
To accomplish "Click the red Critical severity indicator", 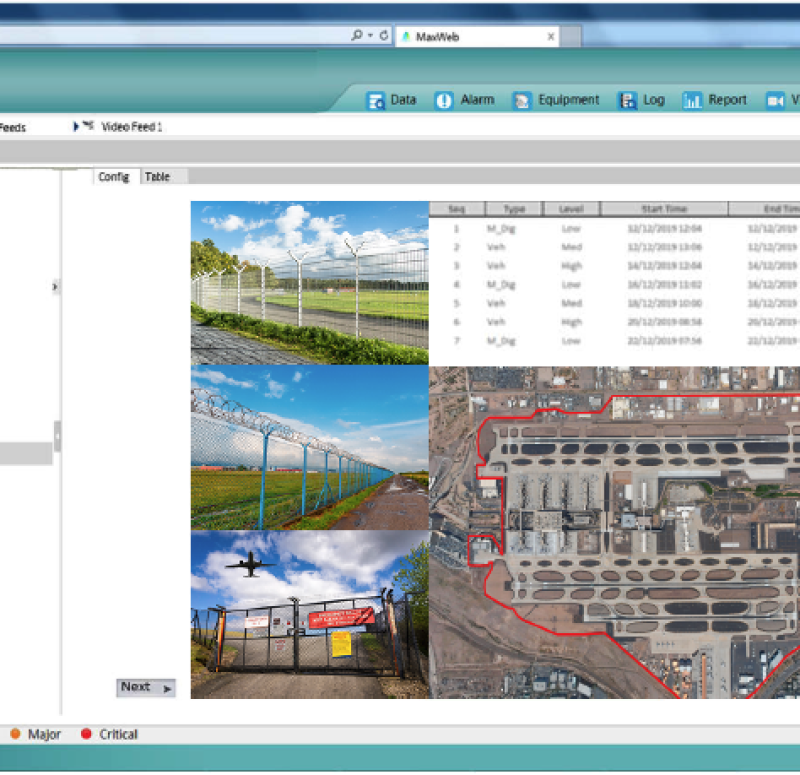I will click(x=86, y=734).
